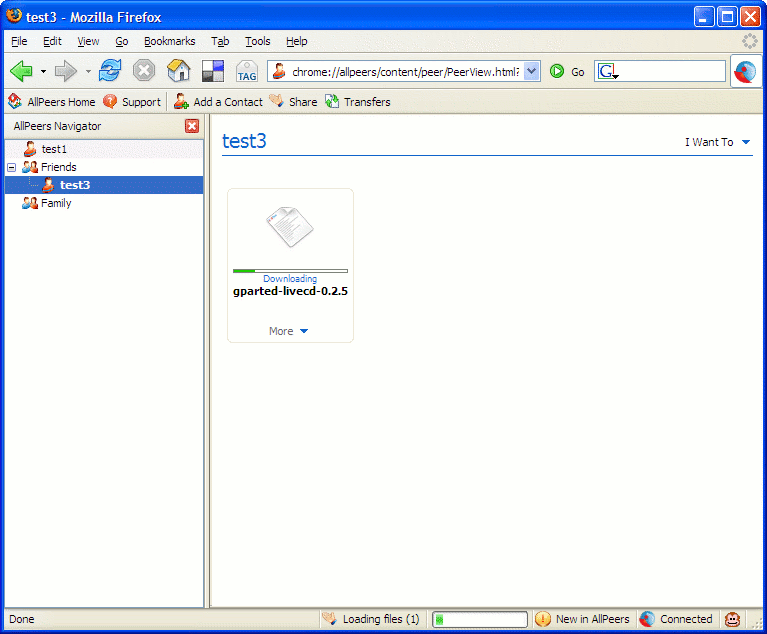
Task: Open the Google search engine selector
Action: tap(608, 71)
